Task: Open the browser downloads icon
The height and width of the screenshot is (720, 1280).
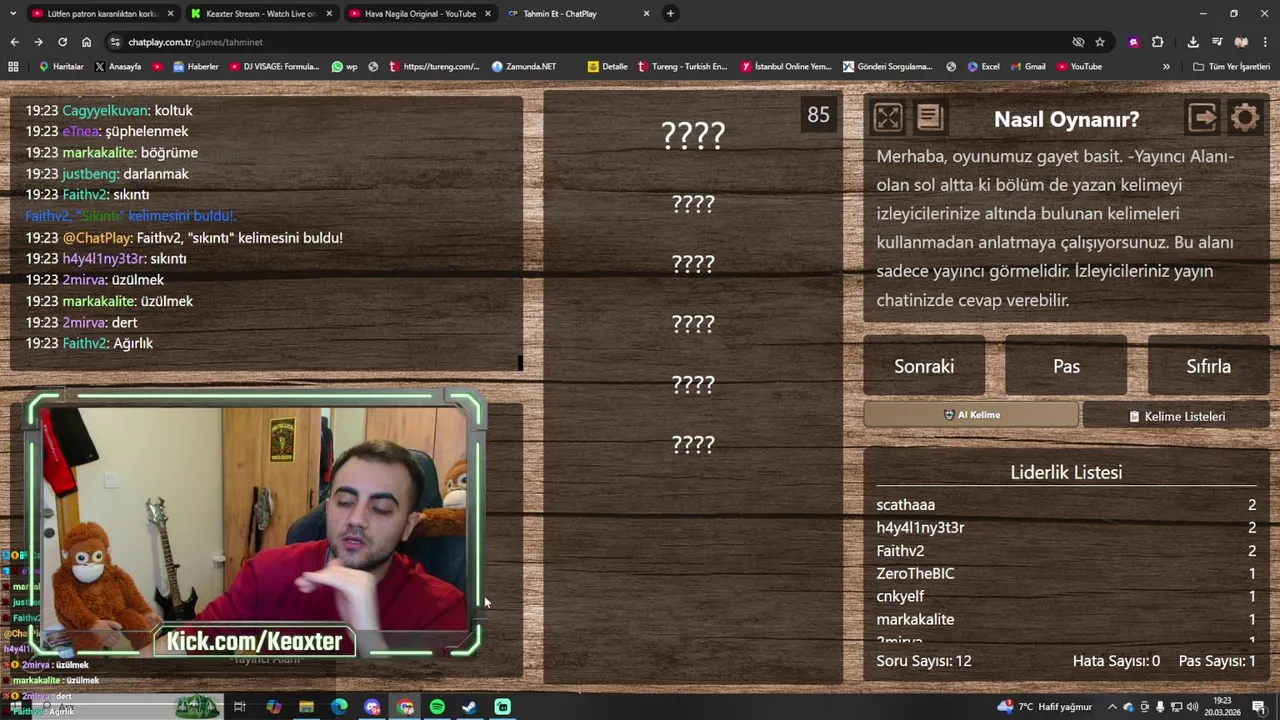Action: click(1193, 42)
